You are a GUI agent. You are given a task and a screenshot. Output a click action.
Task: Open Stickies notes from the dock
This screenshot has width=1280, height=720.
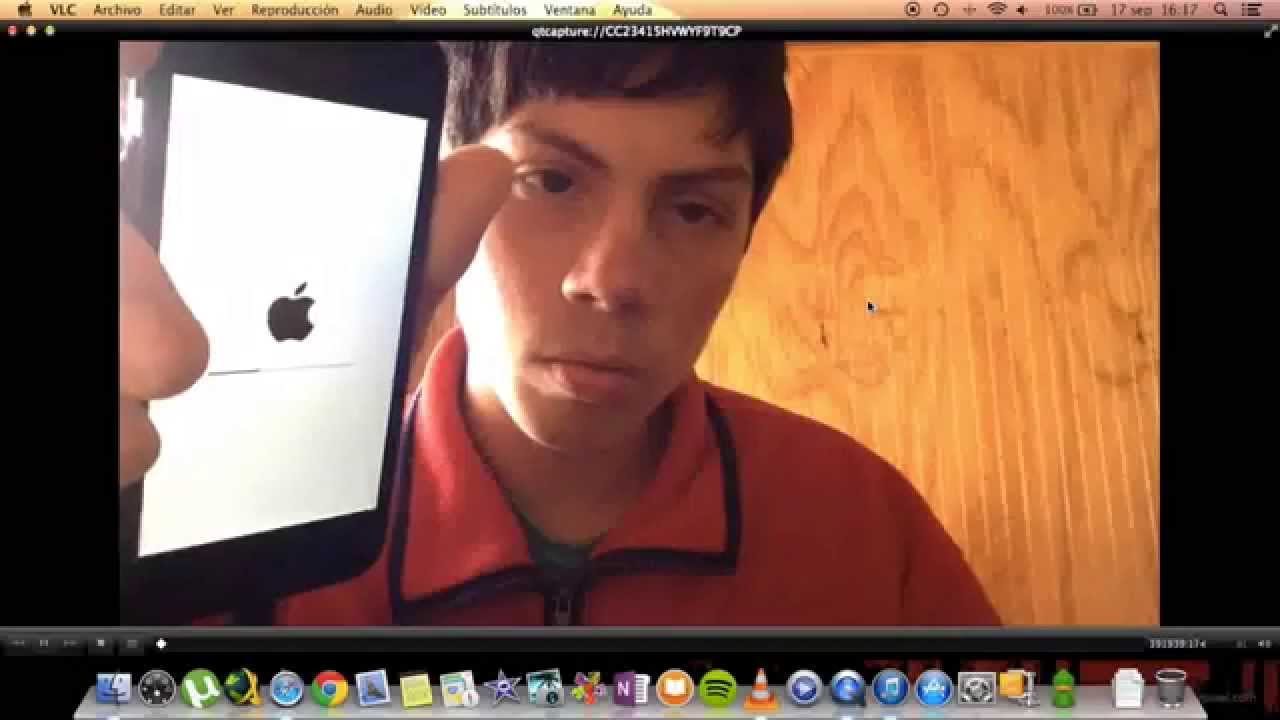415,689
